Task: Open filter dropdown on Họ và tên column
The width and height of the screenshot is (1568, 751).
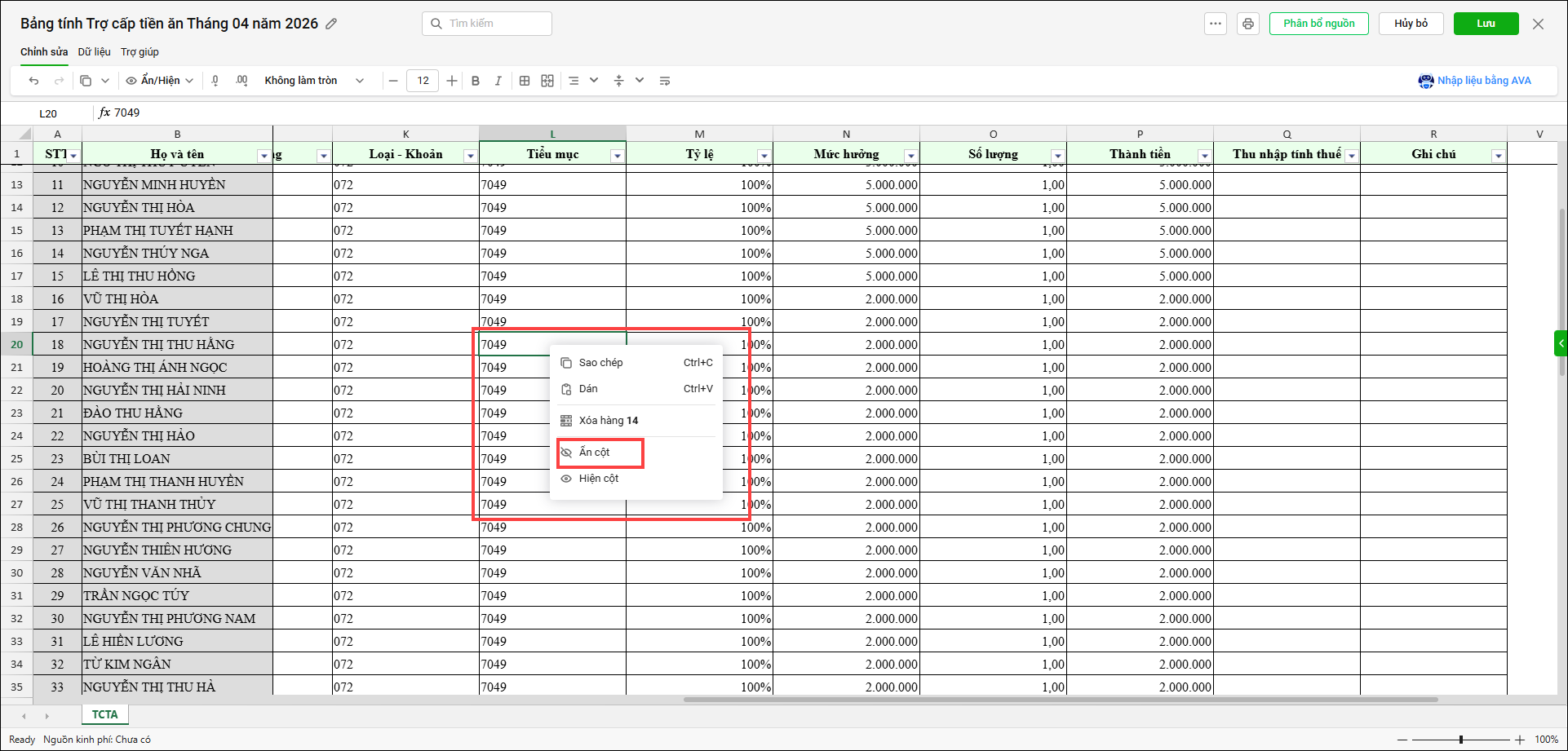Action: pos(264,156)
